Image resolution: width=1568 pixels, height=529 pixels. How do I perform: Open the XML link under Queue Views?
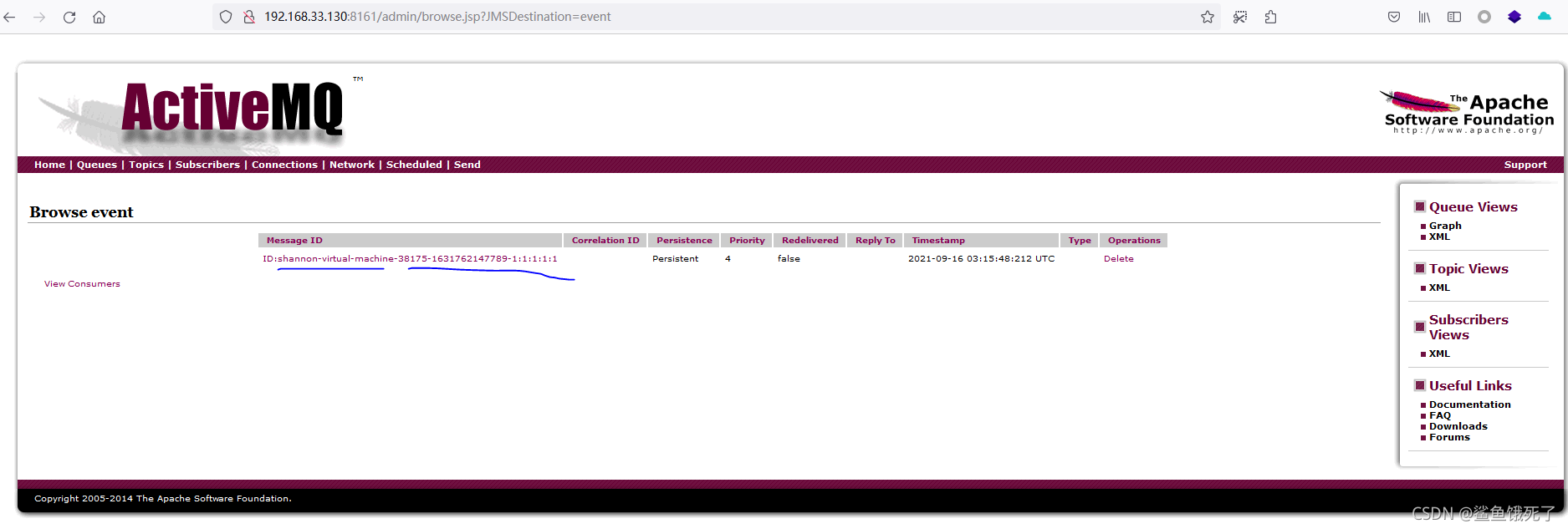click(1439, 237)
